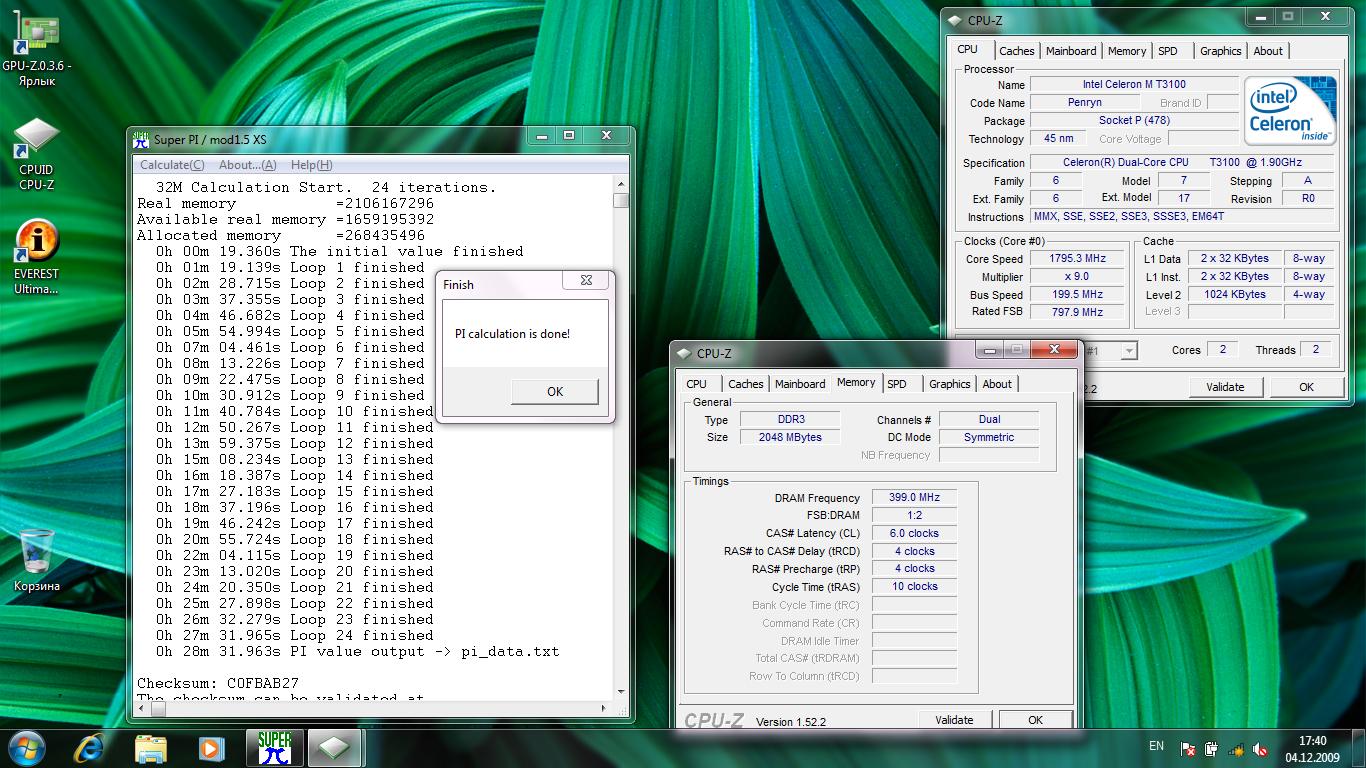Image resolution: width=1366 pixels, height=768 pixels.
Task: Switch to Graphics tab in upper CPU-Z
Action: [x=1221, y=51]
